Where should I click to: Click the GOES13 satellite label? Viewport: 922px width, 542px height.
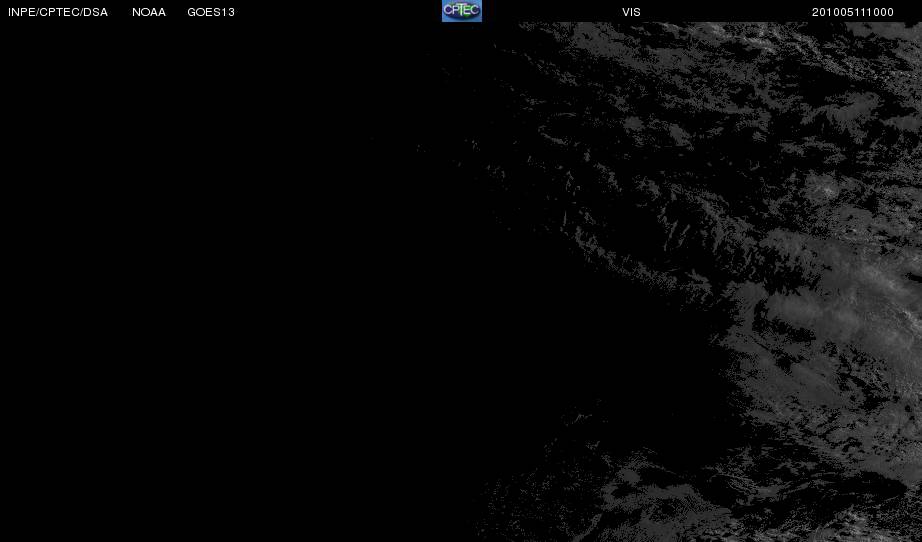pyautogui.click(x=211, y=12)
